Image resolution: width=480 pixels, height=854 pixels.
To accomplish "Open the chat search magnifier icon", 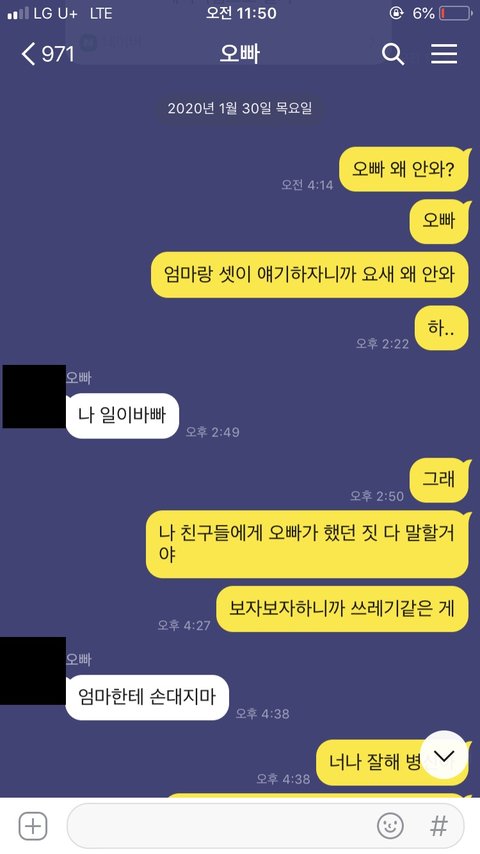I will (x=393, y=54).
